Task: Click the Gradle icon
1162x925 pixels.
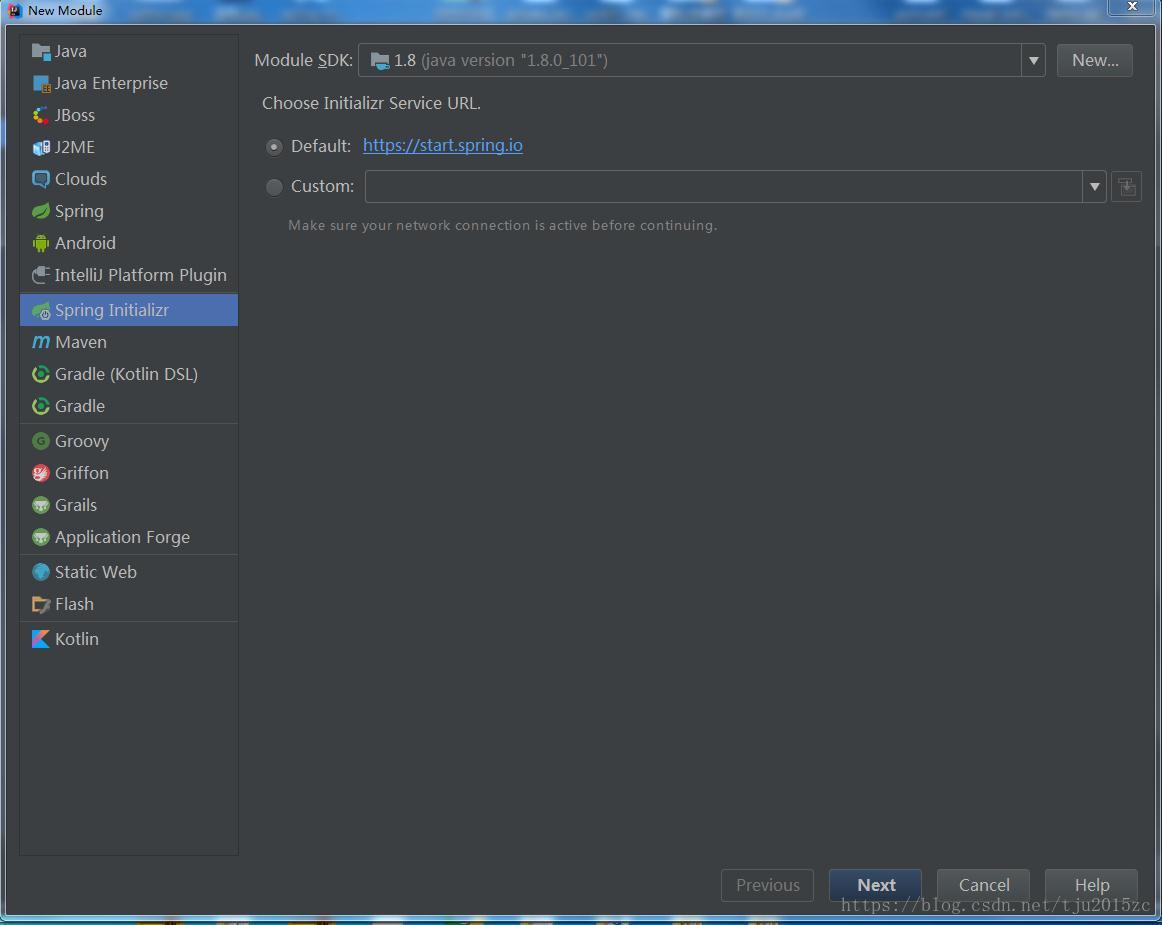Action: [41, 406]
